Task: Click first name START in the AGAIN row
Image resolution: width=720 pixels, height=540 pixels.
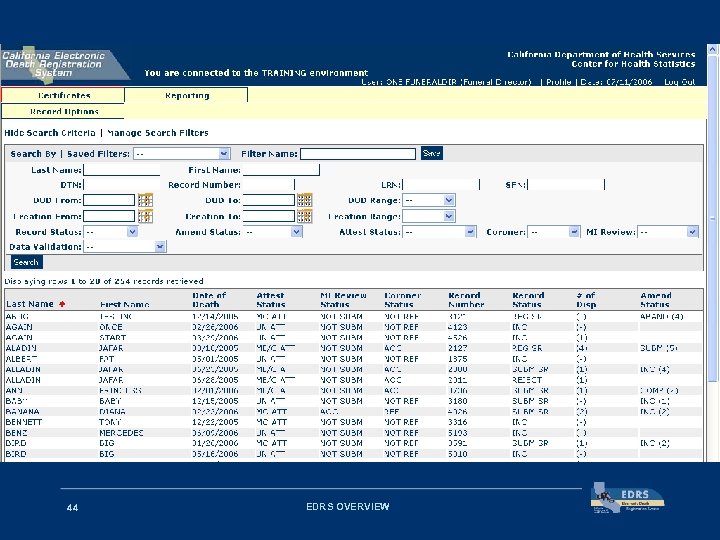Action: 112,338
